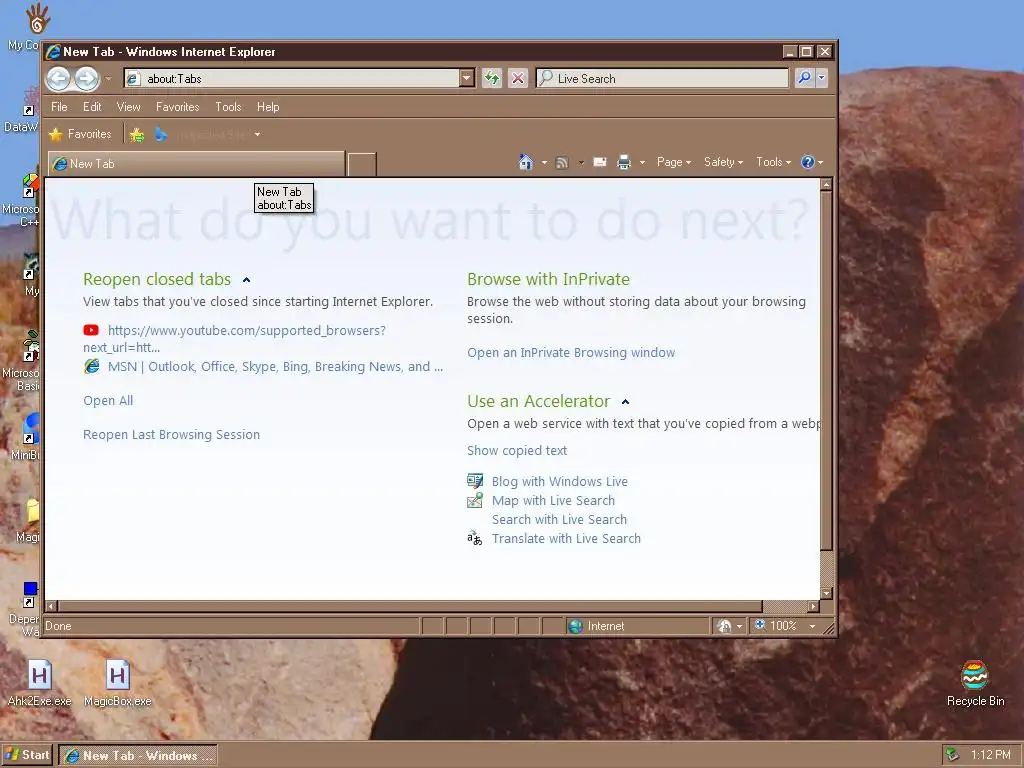
Task: Click the Read Mail envelope icon
Action: point(600,162)
